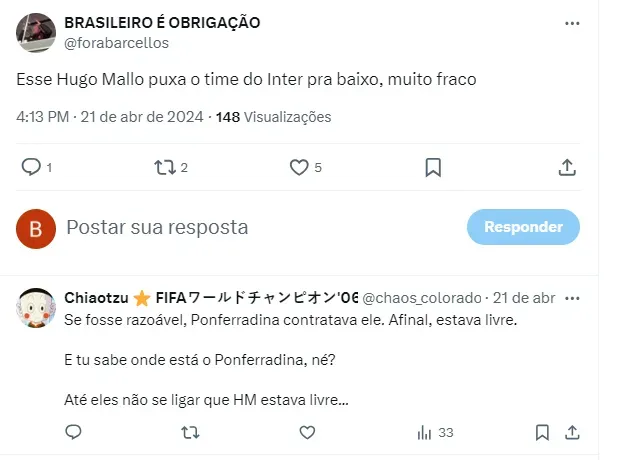Viewport: 627px width, 460px height.
Task: Bookmark Chiaotzu's reply
Action: tap(541, 432)
